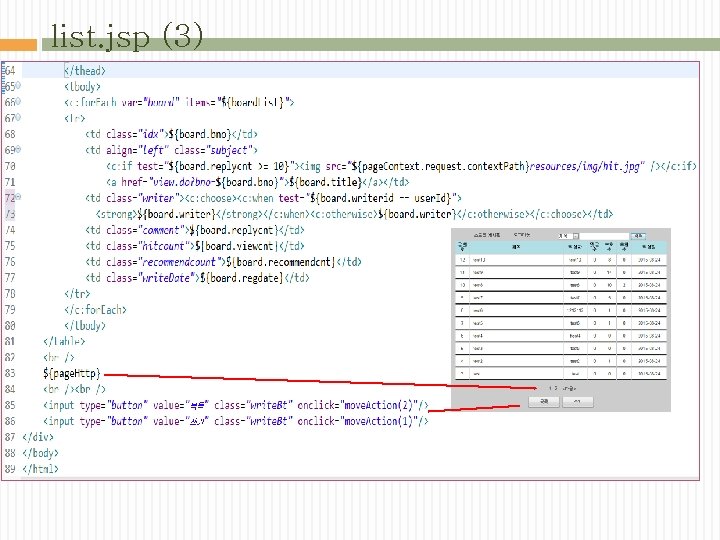The width and height of the screenshot is (720, 540).
Task: Click the c:if replycnt test on line 70
Action: 203,166
